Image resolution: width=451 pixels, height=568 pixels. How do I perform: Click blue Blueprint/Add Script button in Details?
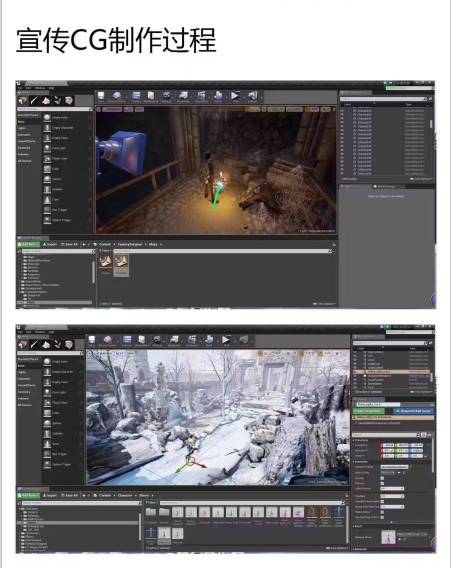tap(414, 411)
